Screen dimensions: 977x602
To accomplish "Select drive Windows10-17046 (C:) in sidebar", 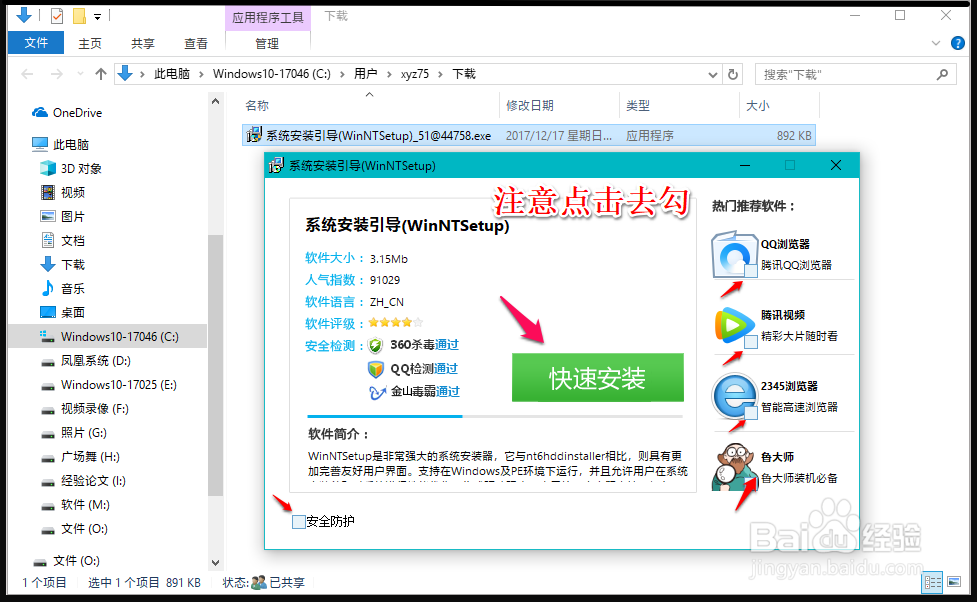I will 110,337.
